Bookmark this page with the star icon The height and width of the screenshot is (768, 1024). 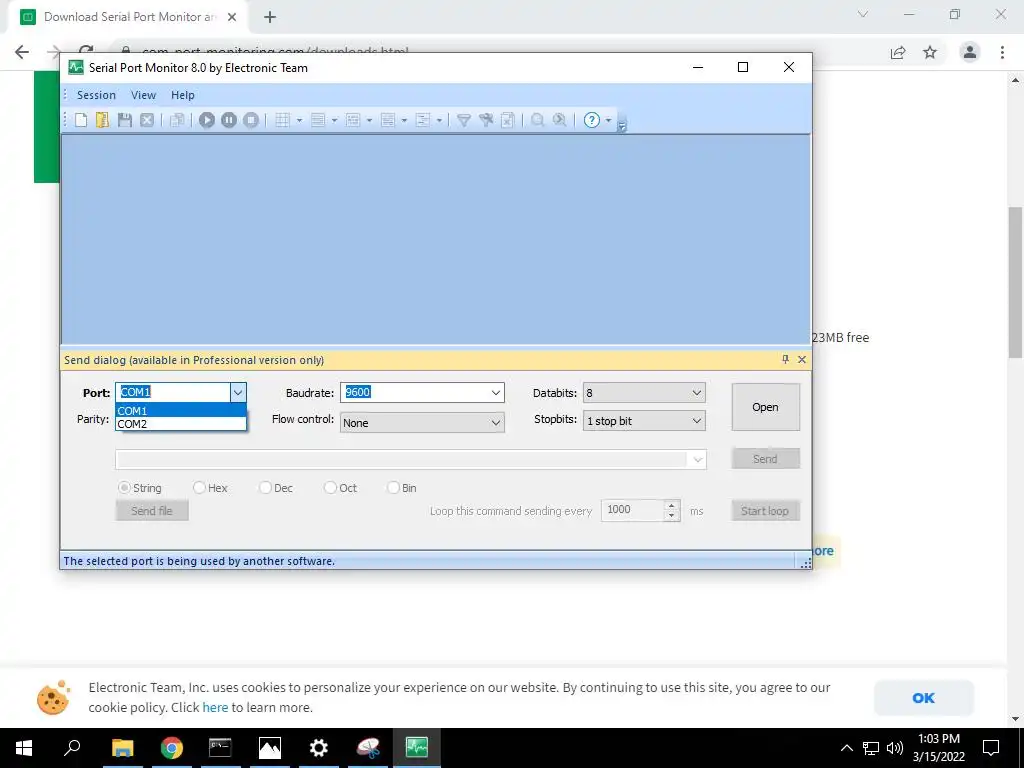[x=930, y=52]
